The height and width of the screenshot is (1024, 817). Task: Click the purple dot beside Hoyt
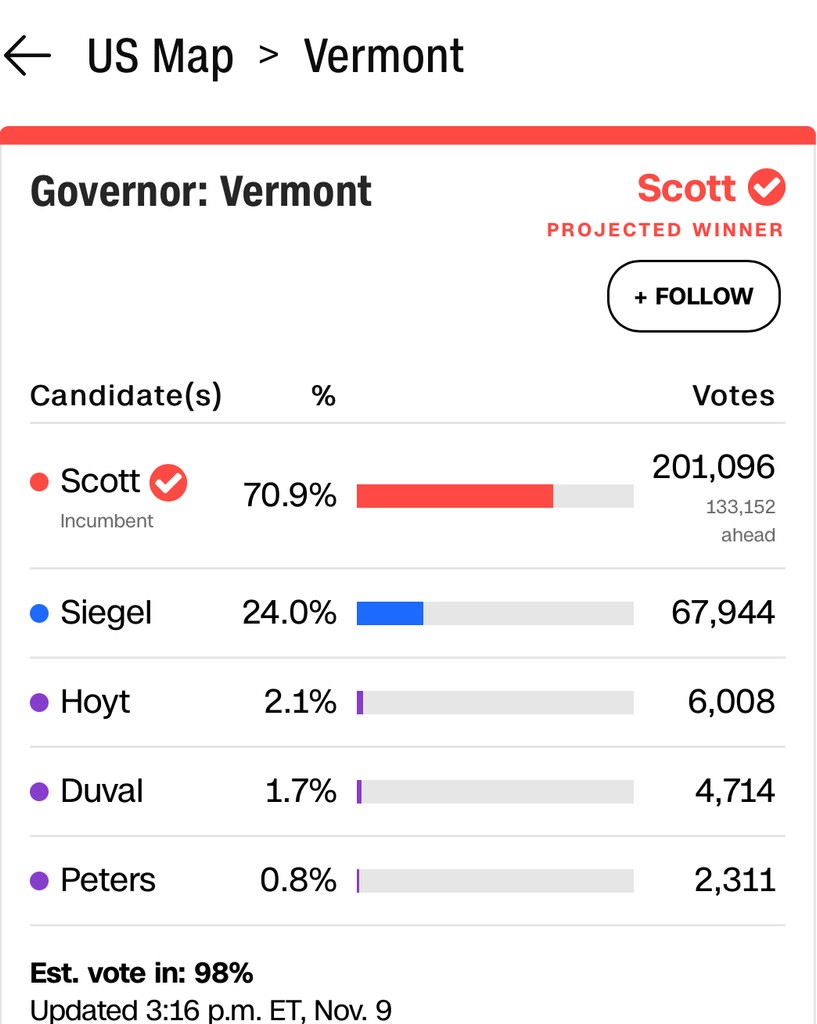39,703
